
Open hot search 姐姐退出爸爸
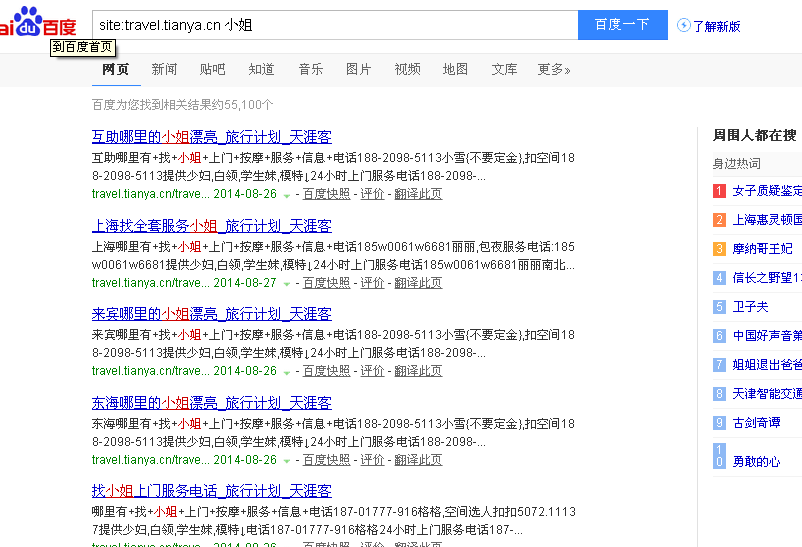click(x=767, y=365)
